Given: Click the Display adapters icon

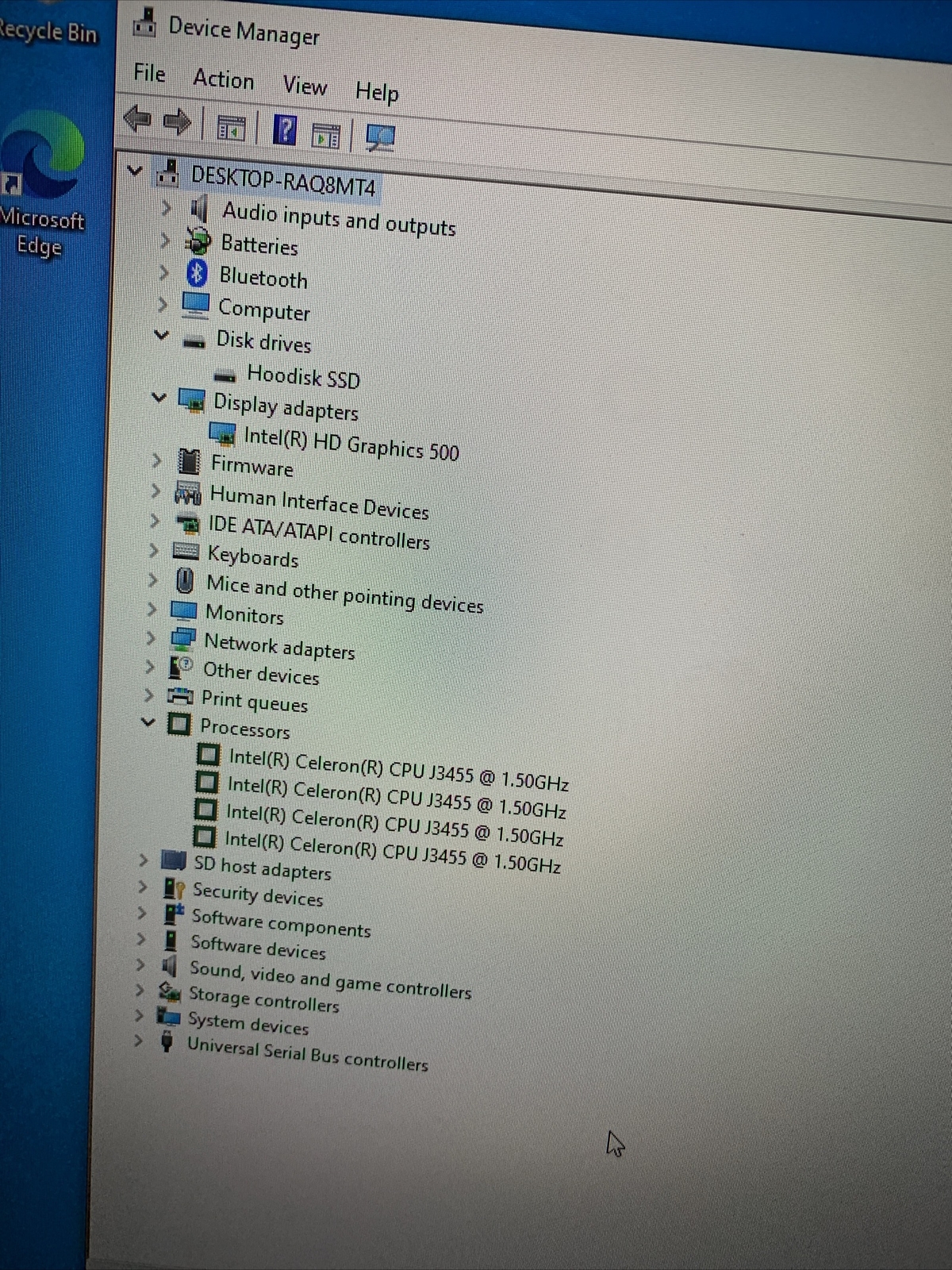Looking at the screenshot, I should click(x=191, y=400).
